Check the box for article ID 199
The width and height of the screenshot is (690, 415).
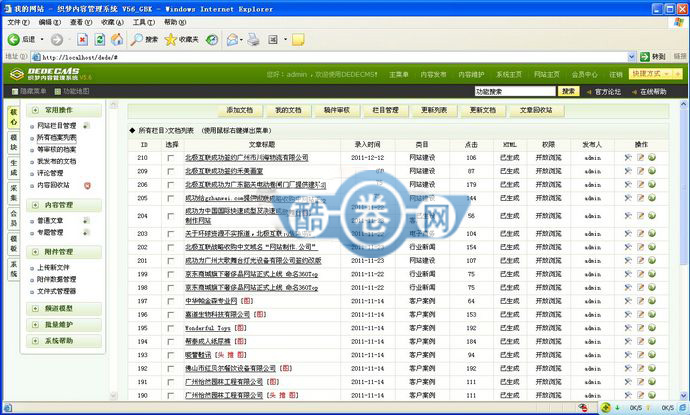click(171, 275)
